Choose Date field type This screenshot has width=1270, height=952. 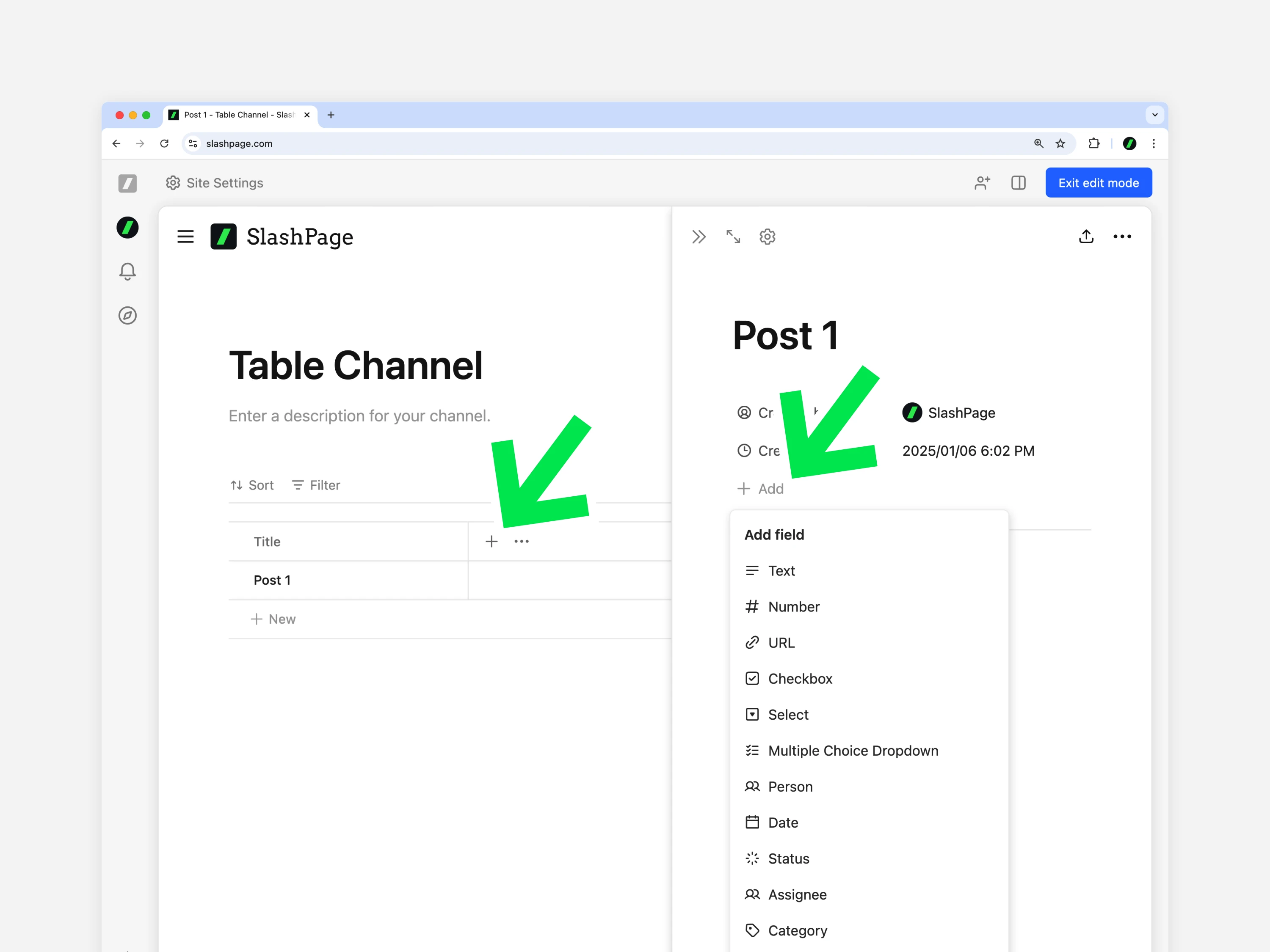pos(869,822)
